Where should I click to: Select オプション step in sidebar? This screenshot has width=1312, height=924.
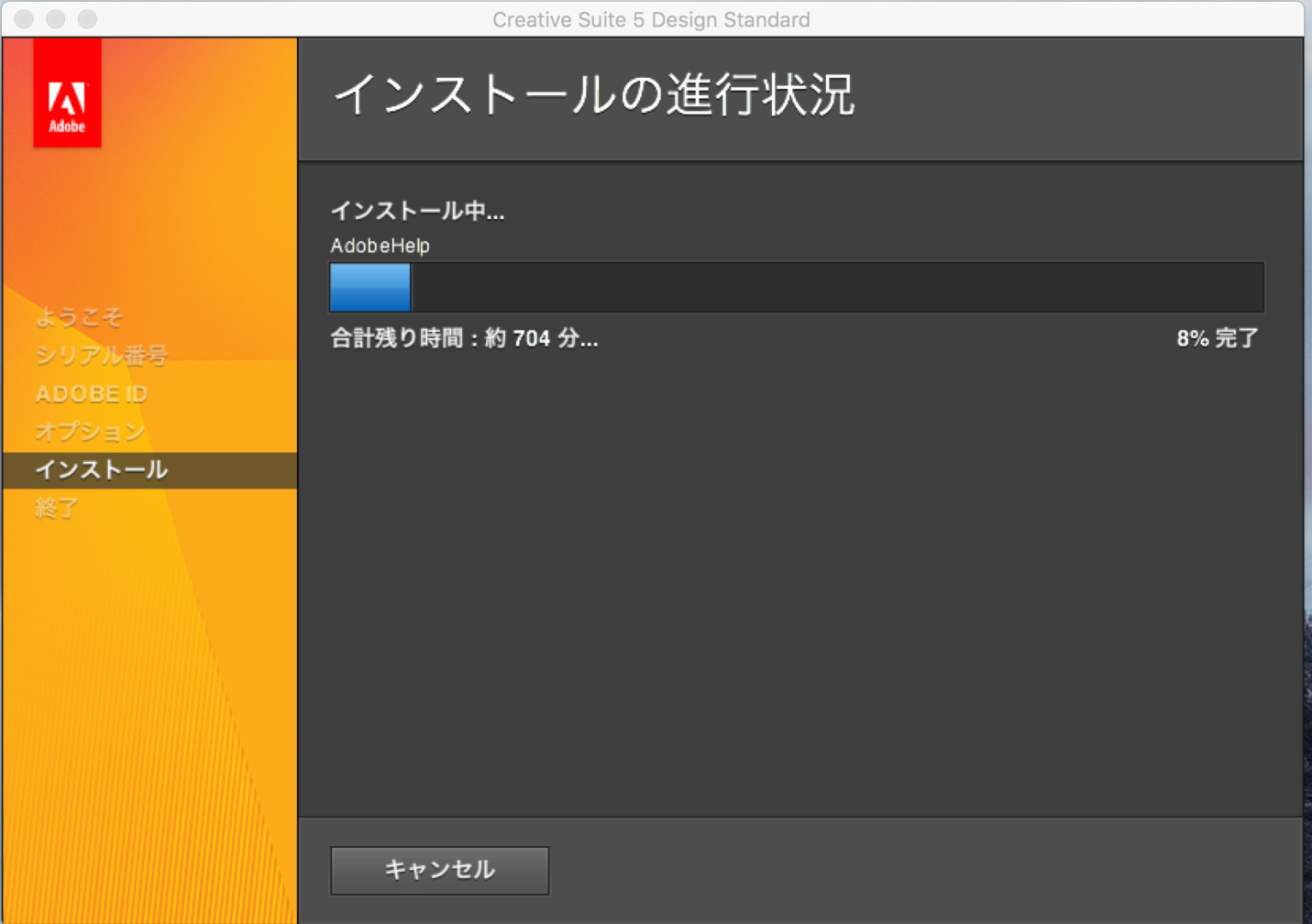(90, 431)
